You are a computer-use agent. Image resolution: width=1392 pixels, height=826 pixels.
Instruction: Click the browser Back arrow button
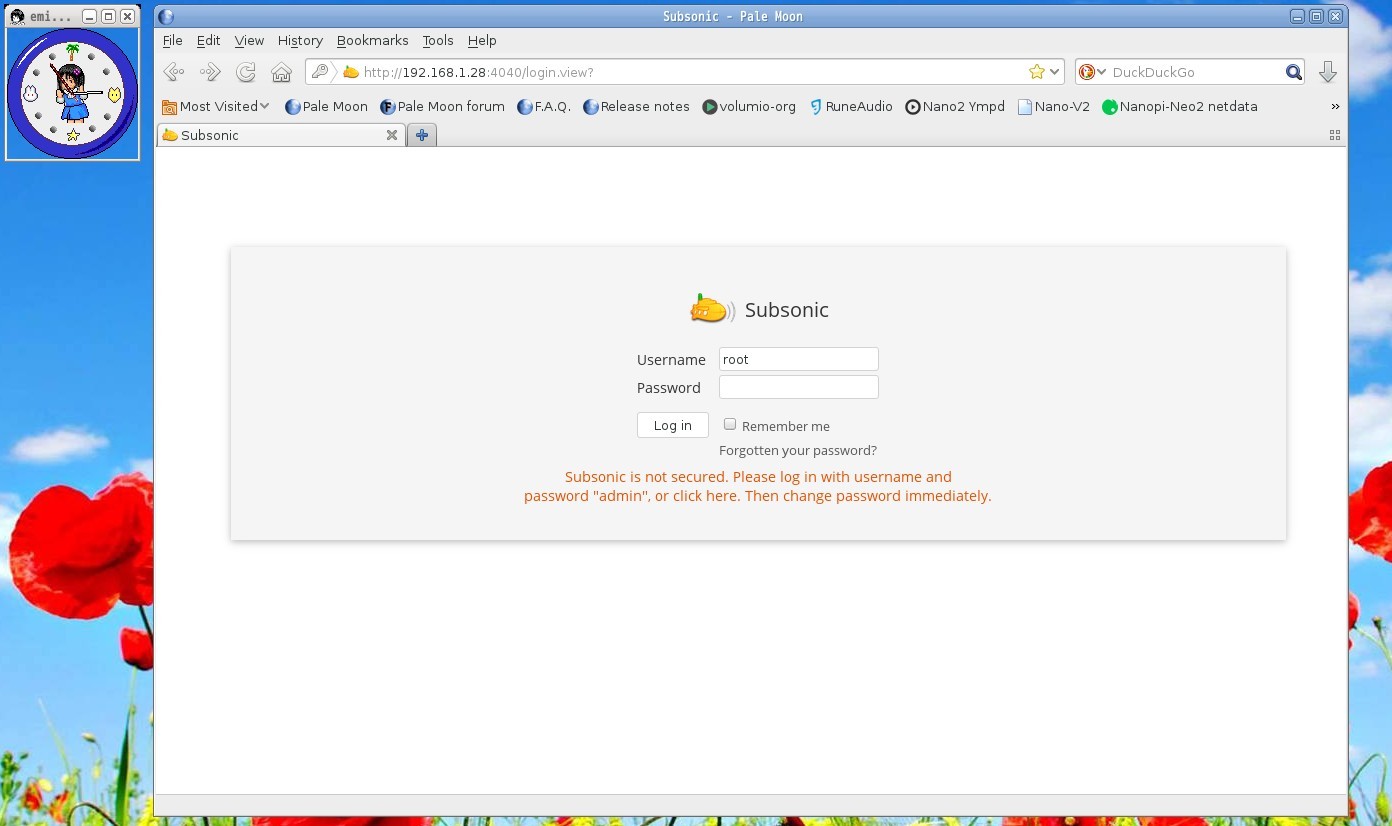[174, 72]
